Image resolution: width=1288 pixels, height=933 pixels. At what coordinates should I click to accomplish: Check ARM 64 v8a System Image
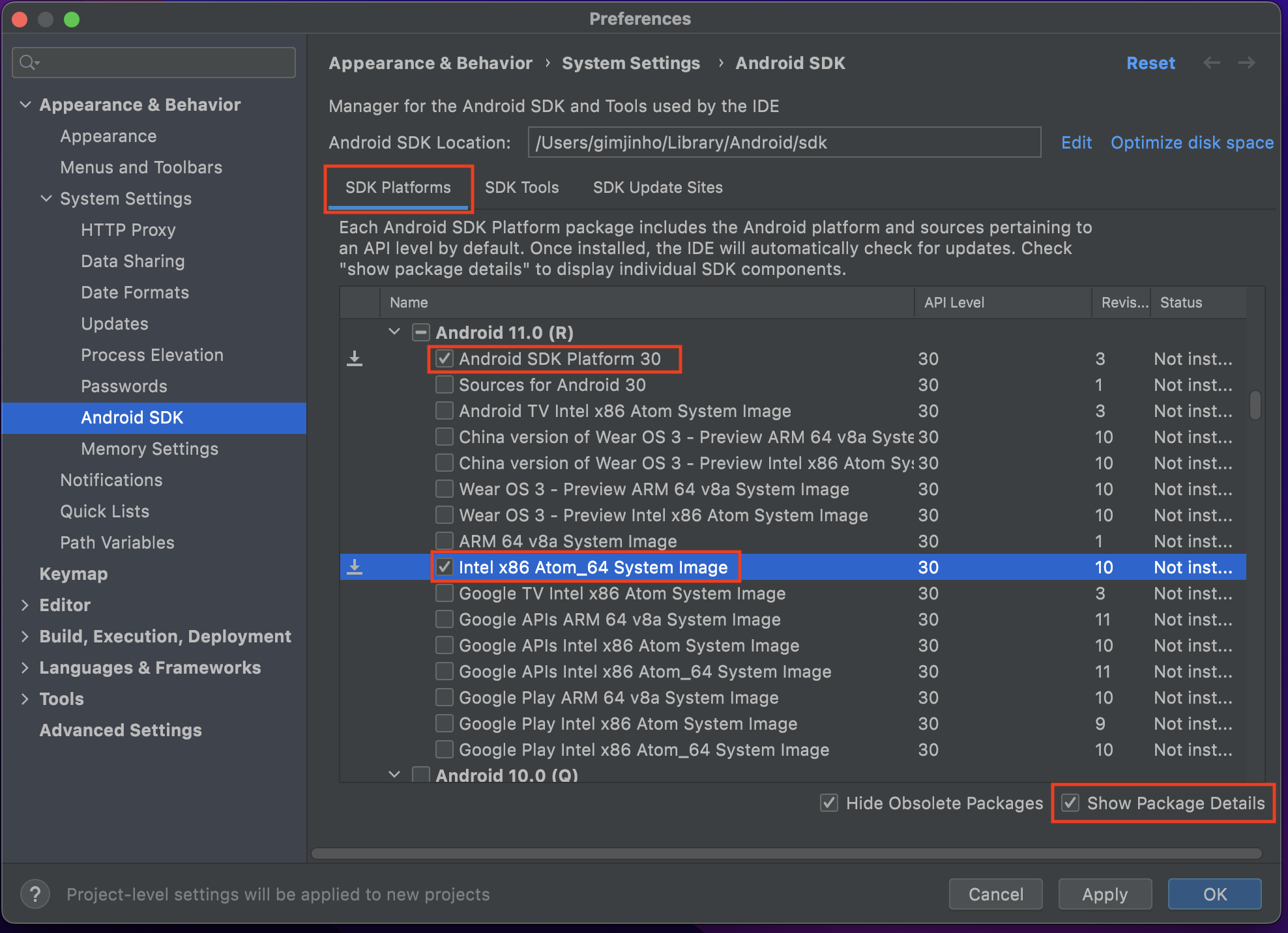click(445, 541)
